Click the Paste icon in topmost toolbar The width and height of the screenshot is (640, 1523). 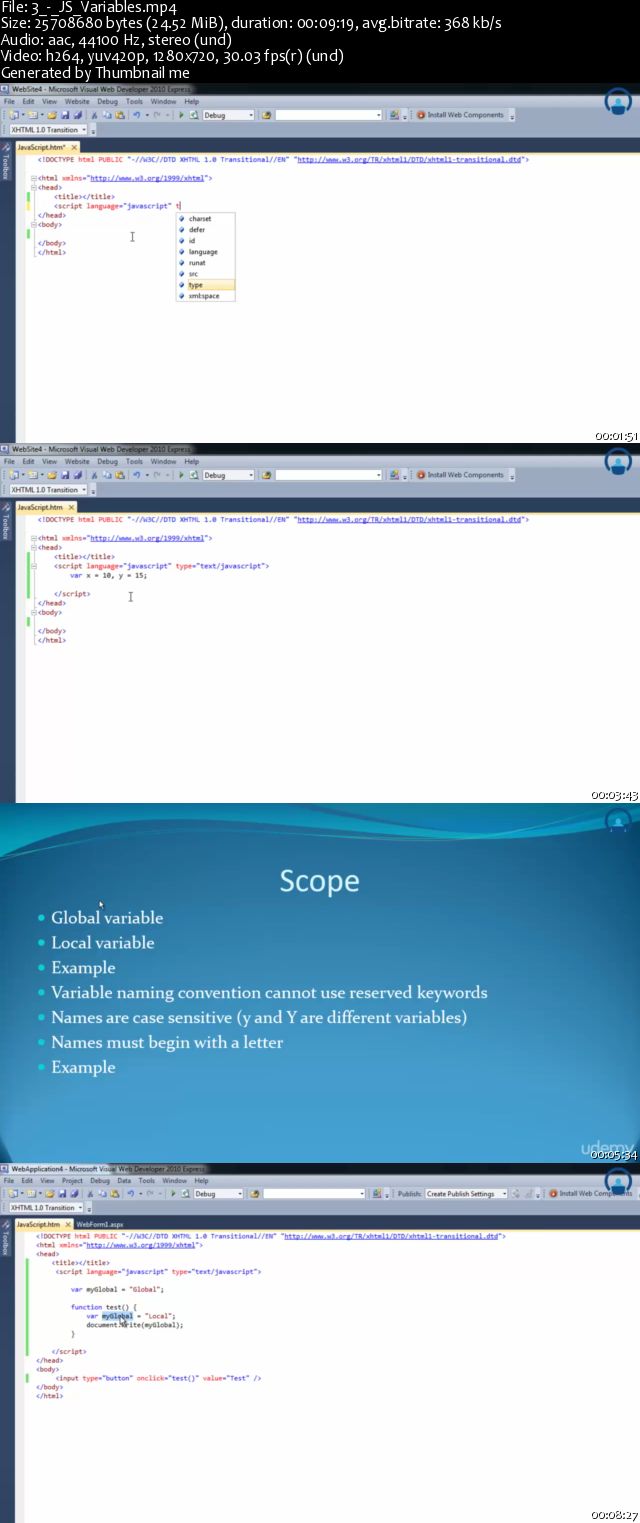119,115
